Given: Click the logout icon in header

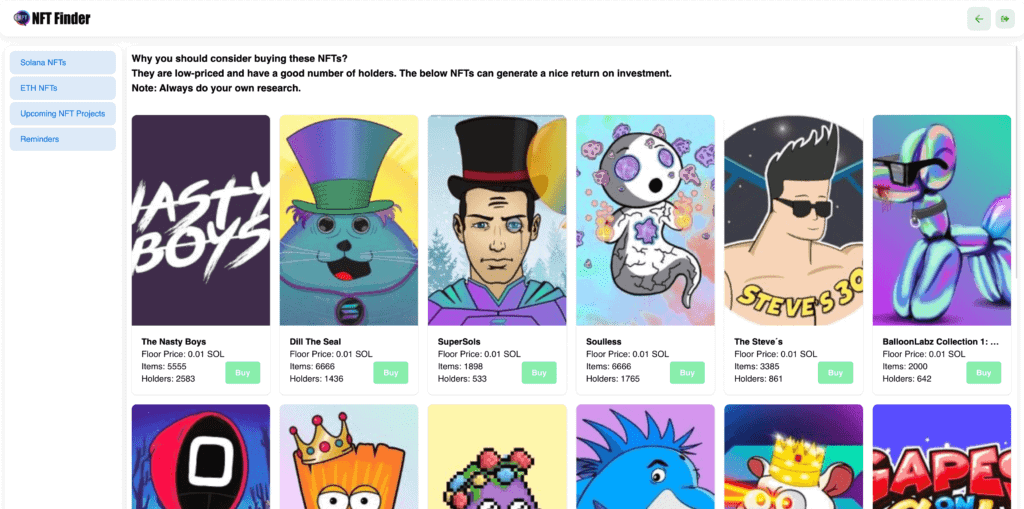Looking at the screenshot, I should point(1005,19).
